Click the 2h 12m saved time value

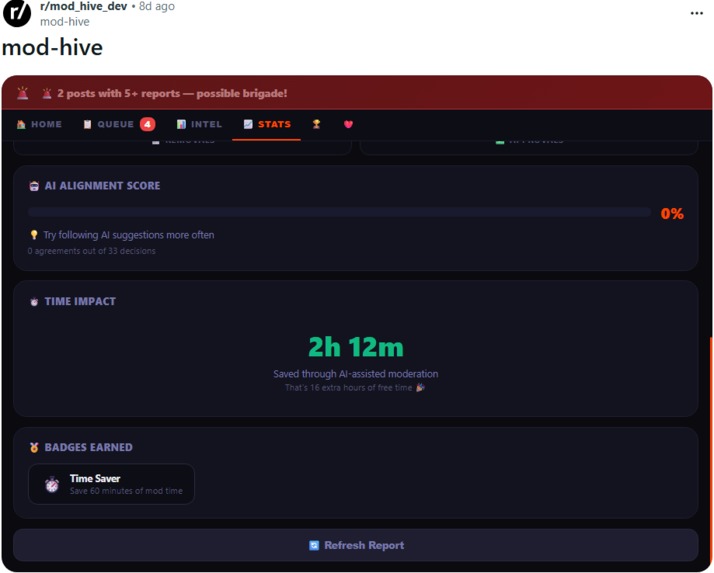(x=356, y=347)
